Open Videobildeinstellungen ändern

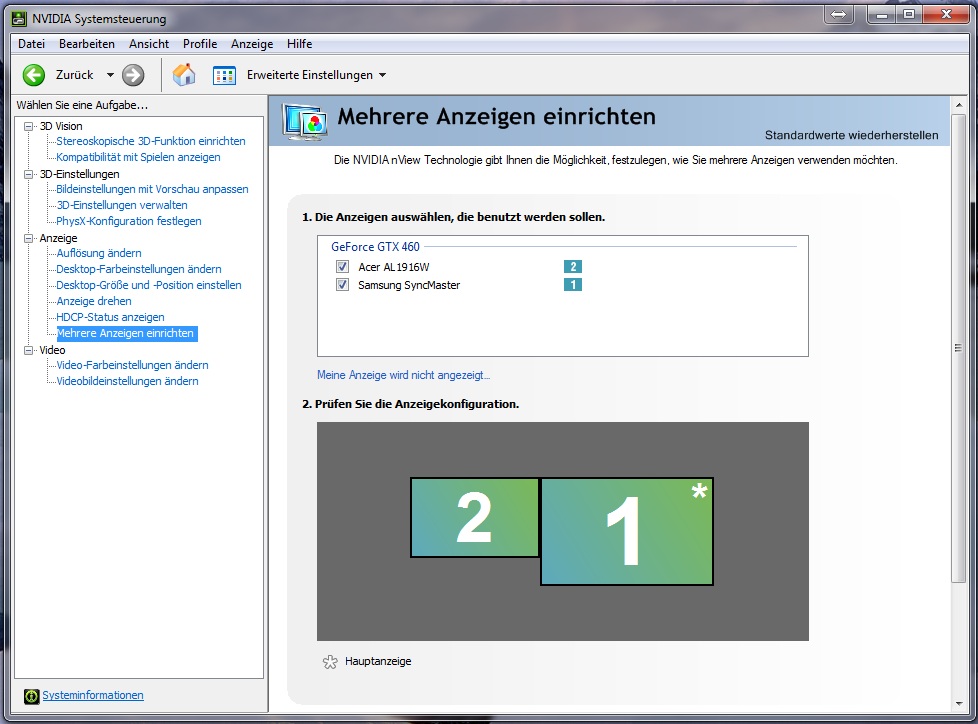pos(127,382)
